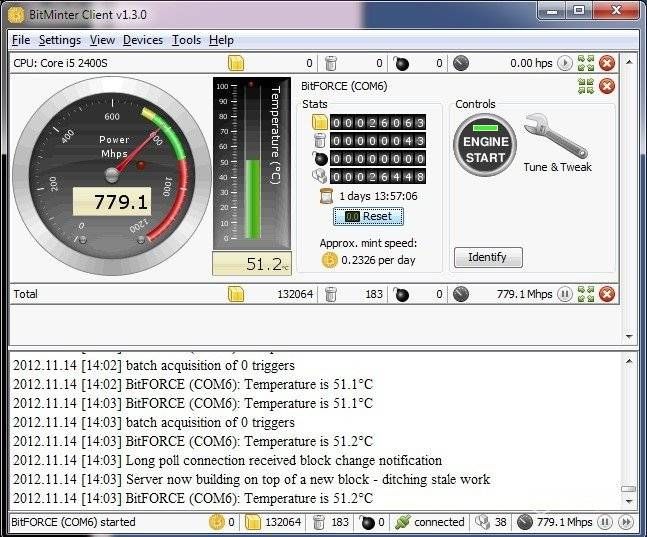Click the status bar rejected trash icon
The height and width of the screenshot is (537, 647).
(x=319, y=522)
